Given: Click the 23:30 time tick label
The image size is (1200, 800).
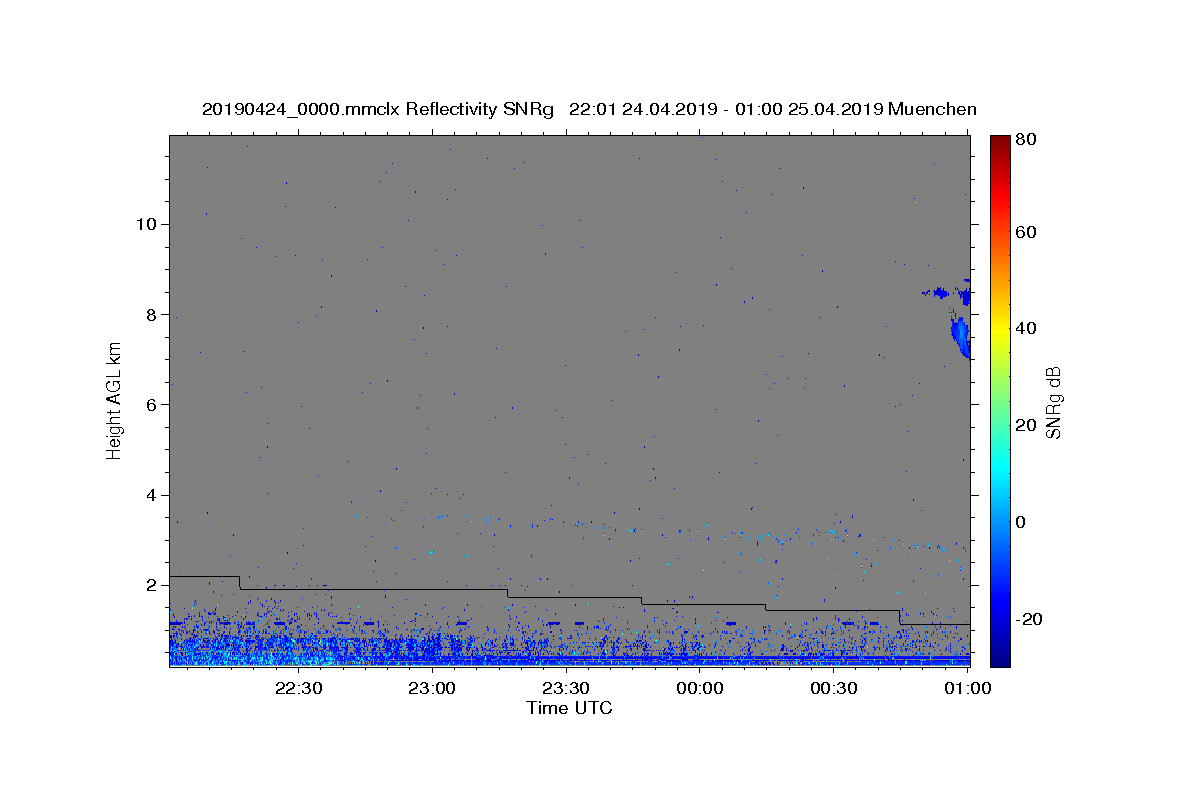Looking at the screenshot, I should coord(566,689).
